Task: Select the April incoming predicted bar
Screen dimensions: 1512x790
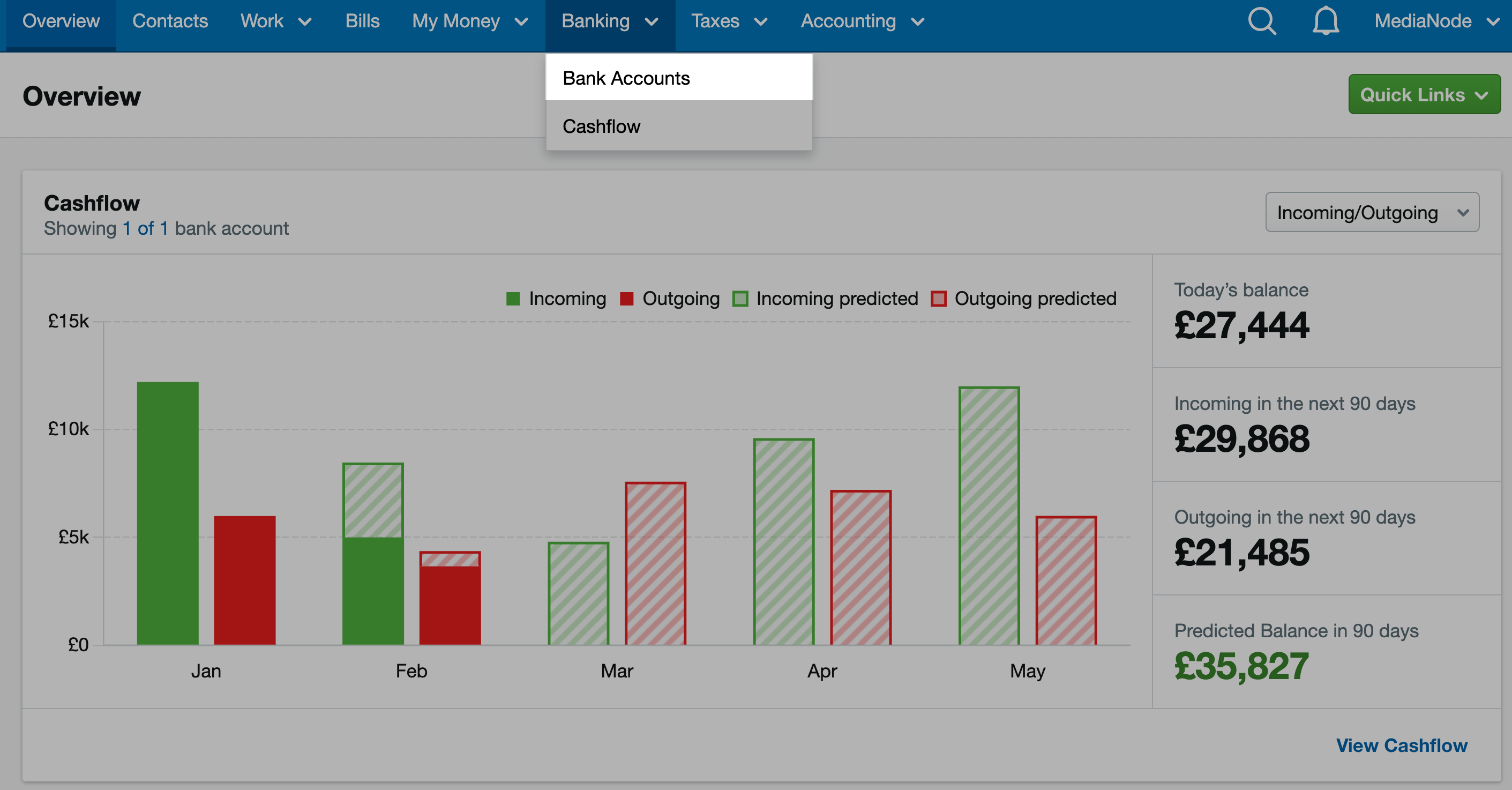Action: [x=783, y=542]
